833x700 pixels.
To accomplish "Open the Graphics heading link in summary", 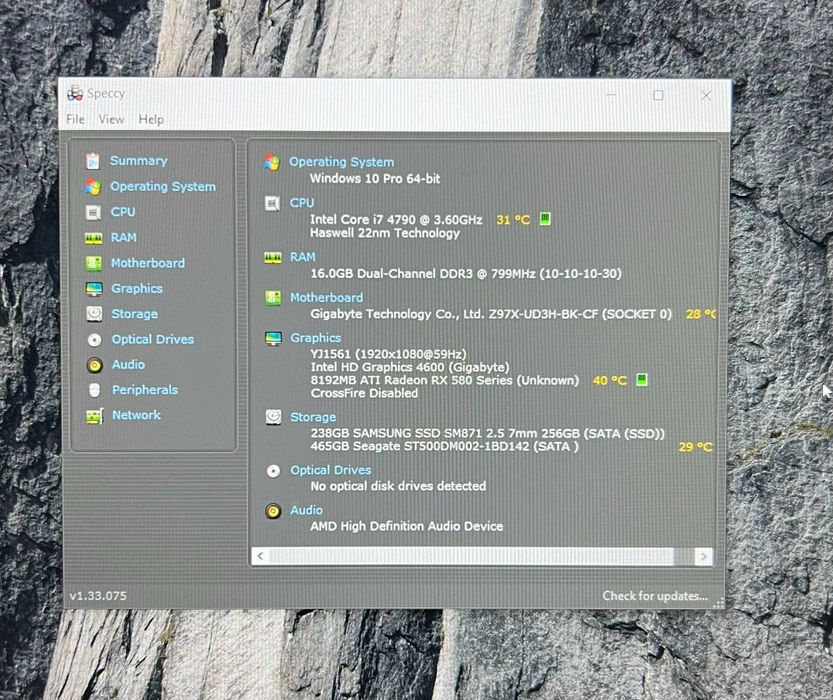I will point(316,338).
